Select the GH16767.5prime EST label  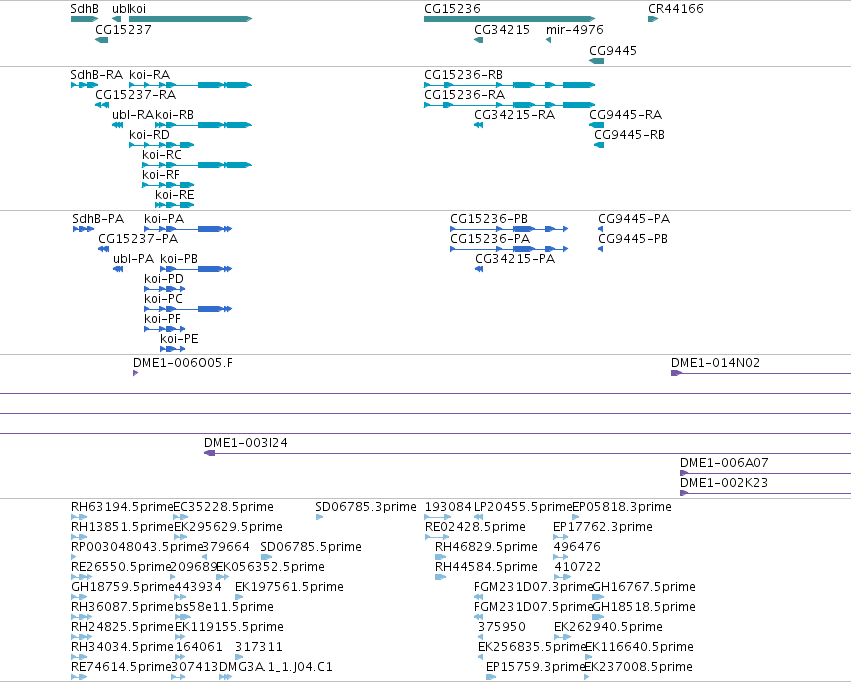[x=644, y=588]
